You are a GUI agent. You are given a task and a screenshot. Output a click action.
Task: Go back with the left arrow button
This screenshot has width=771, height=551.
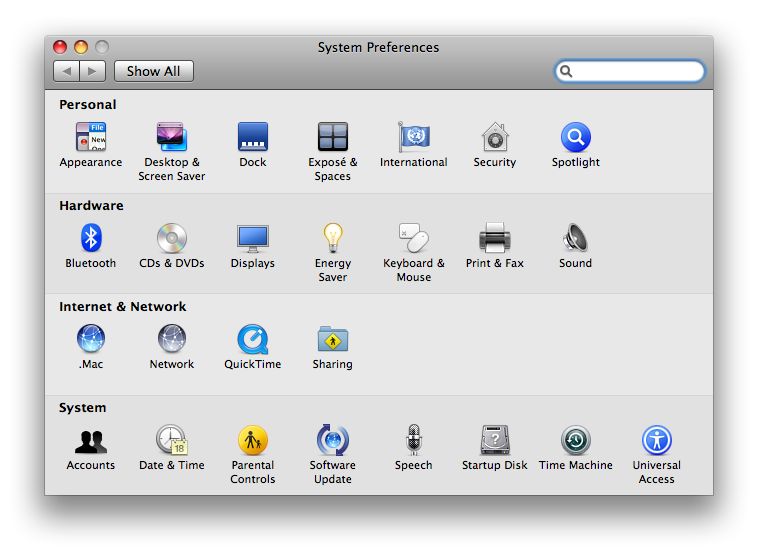tap(66, 71)
